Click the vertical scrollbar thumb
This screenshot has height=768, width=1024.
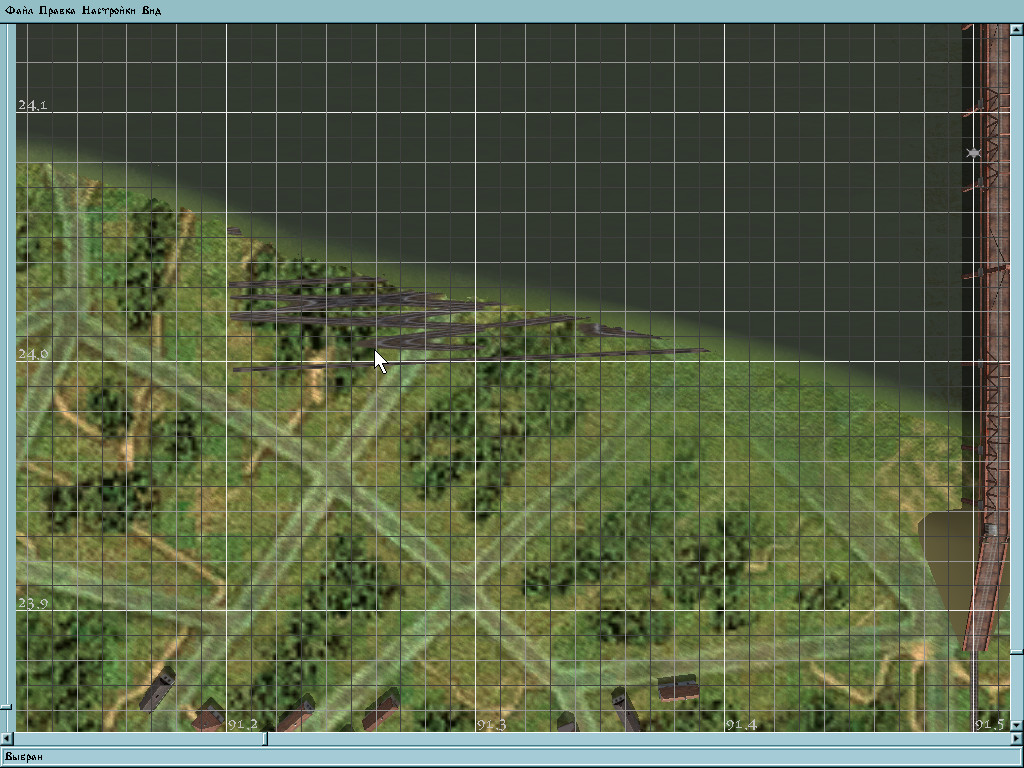coord(1017,652)
